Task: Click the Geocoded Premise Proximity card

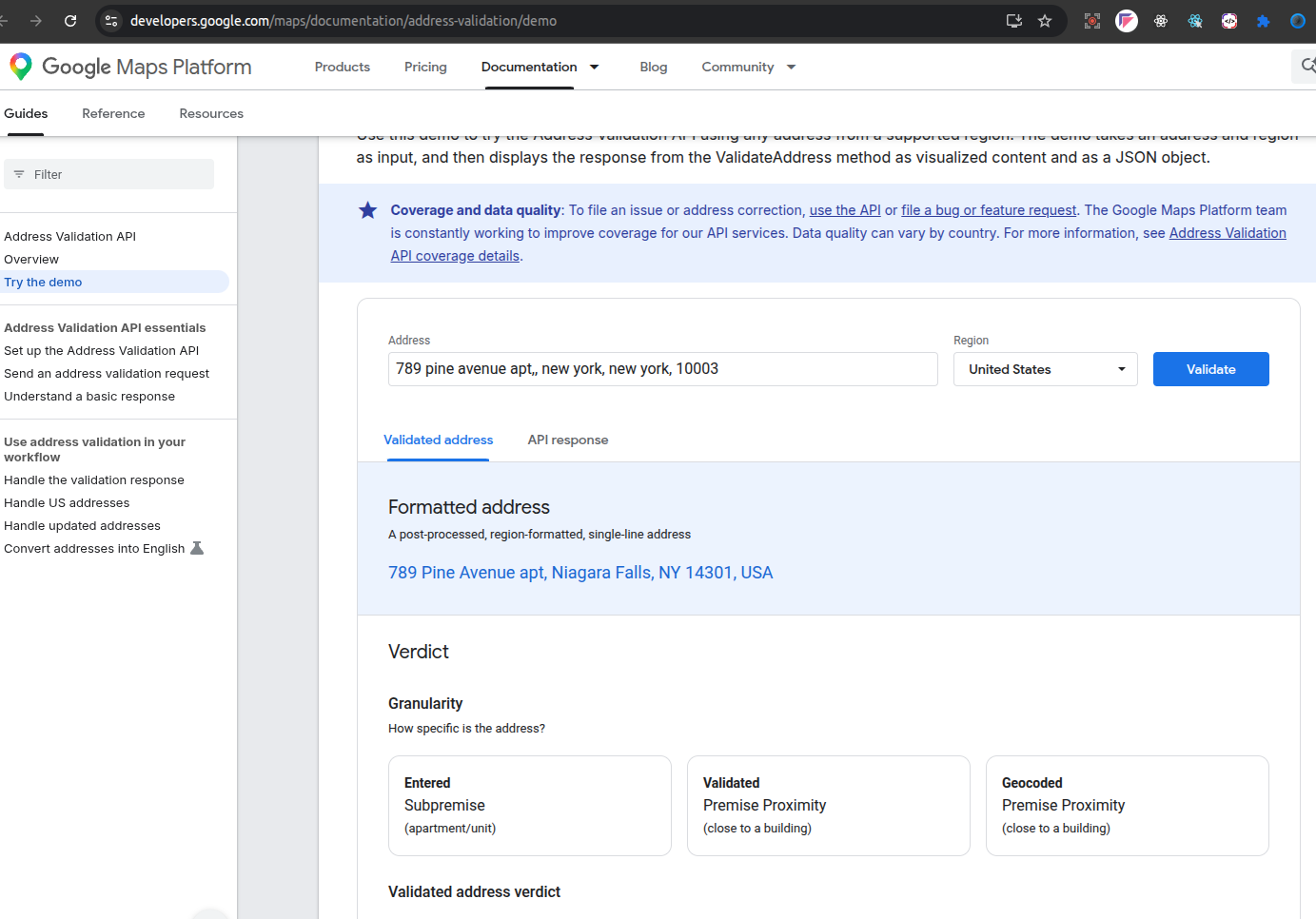Action: 1128,806
